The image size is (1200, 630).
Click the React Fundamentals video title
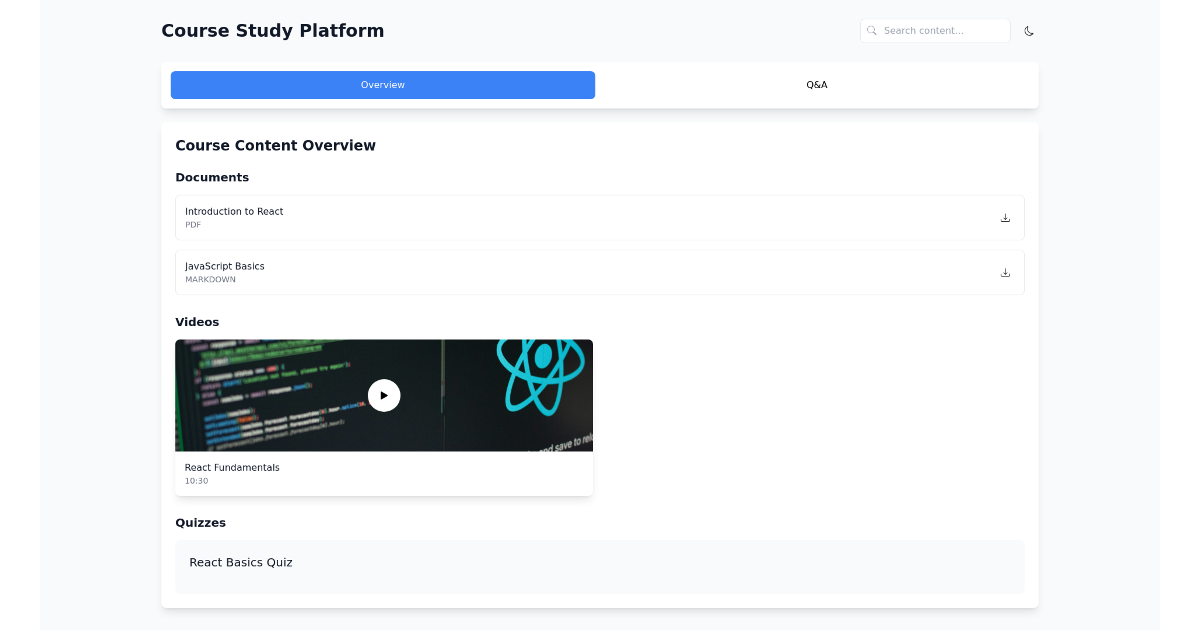232,468
